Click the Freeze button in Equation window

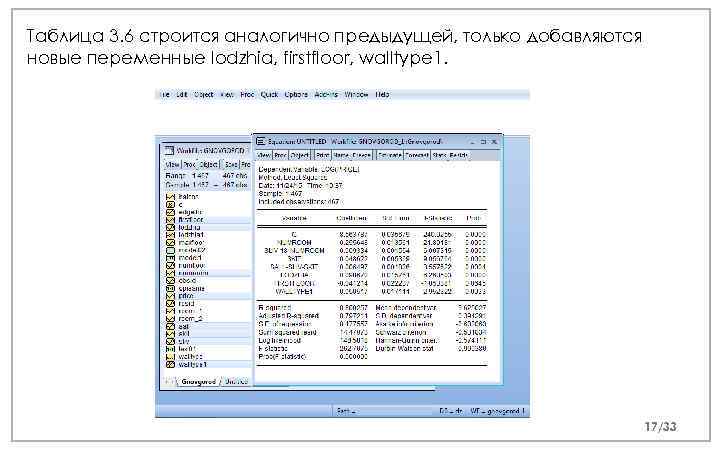click(x=361, y=156)
